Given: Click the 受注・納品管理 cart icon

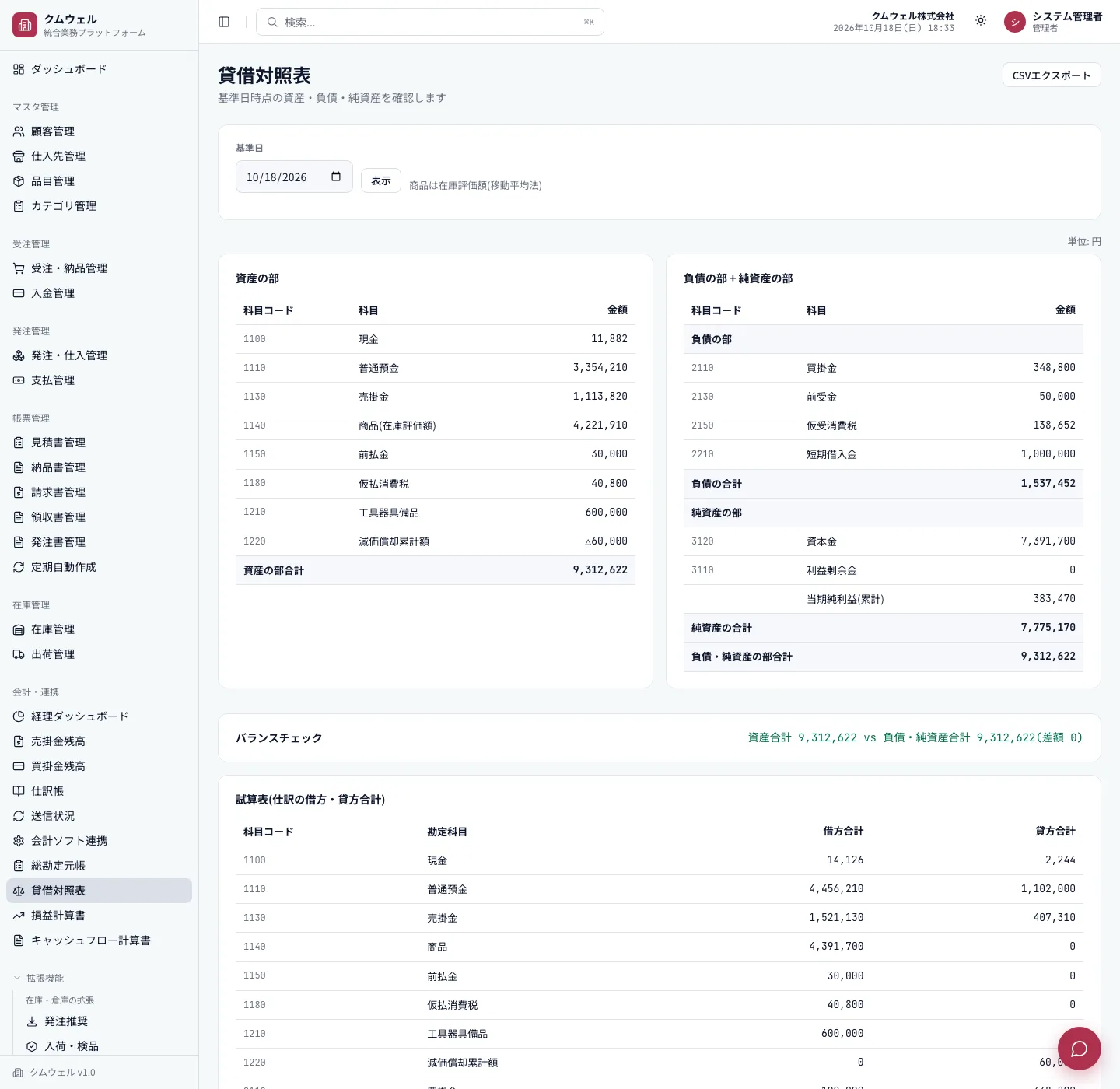Looking at the screenshot, I should [x=19, y=268].
